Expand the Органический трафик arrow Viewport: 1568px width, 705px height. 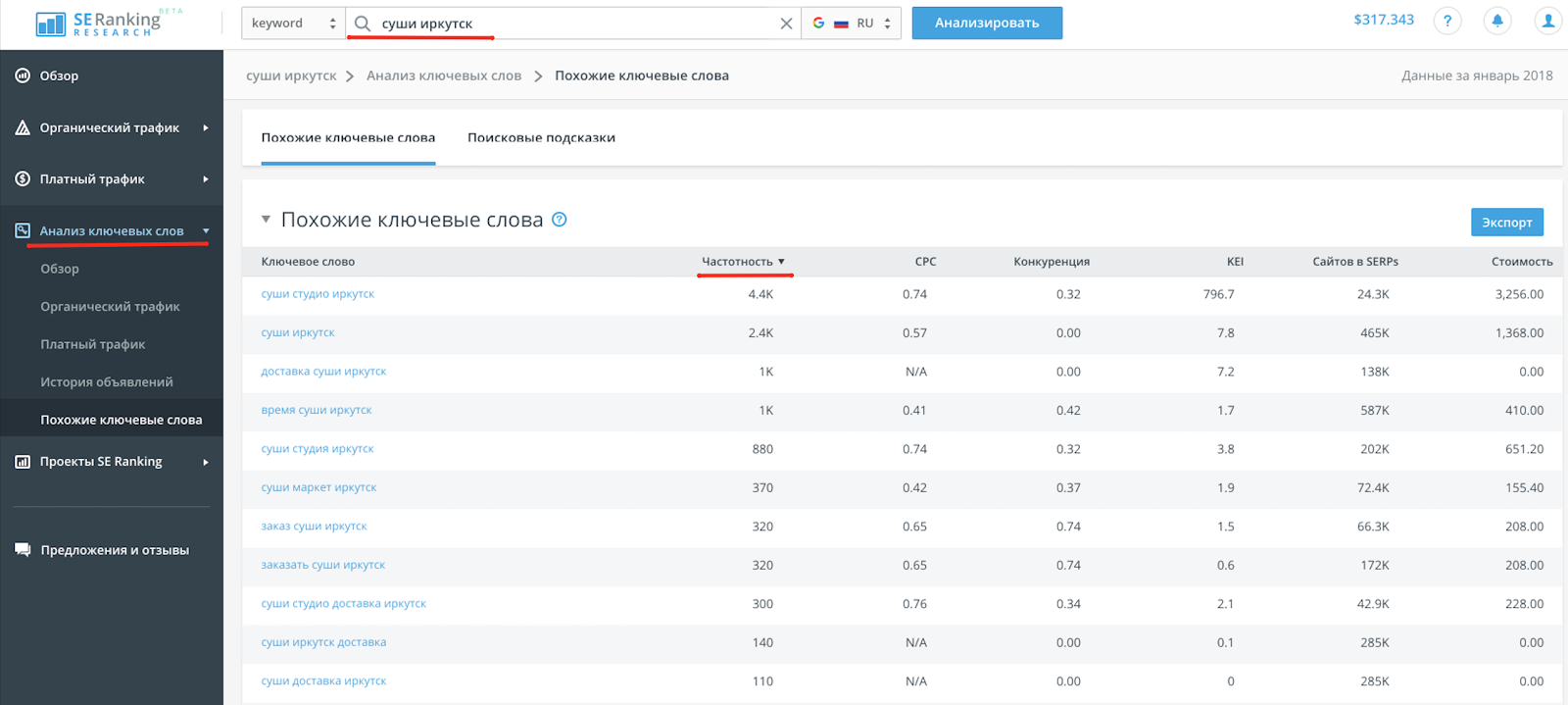coord(206,127)
